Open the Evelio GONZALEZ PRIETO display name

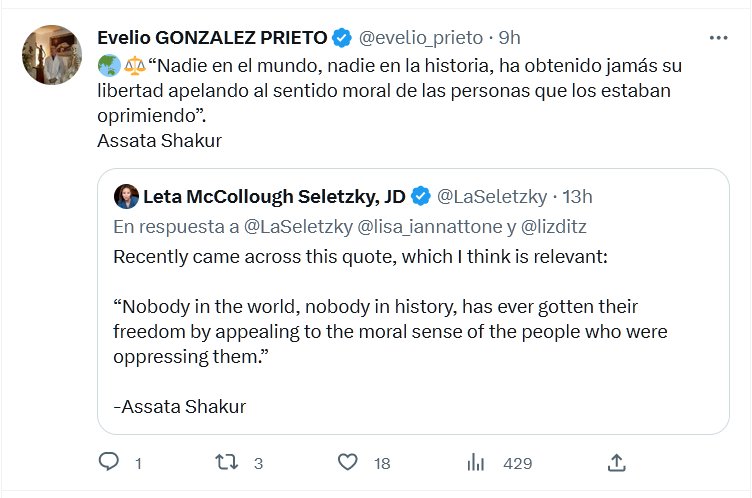pyautogui.click(x=212, y=38)
